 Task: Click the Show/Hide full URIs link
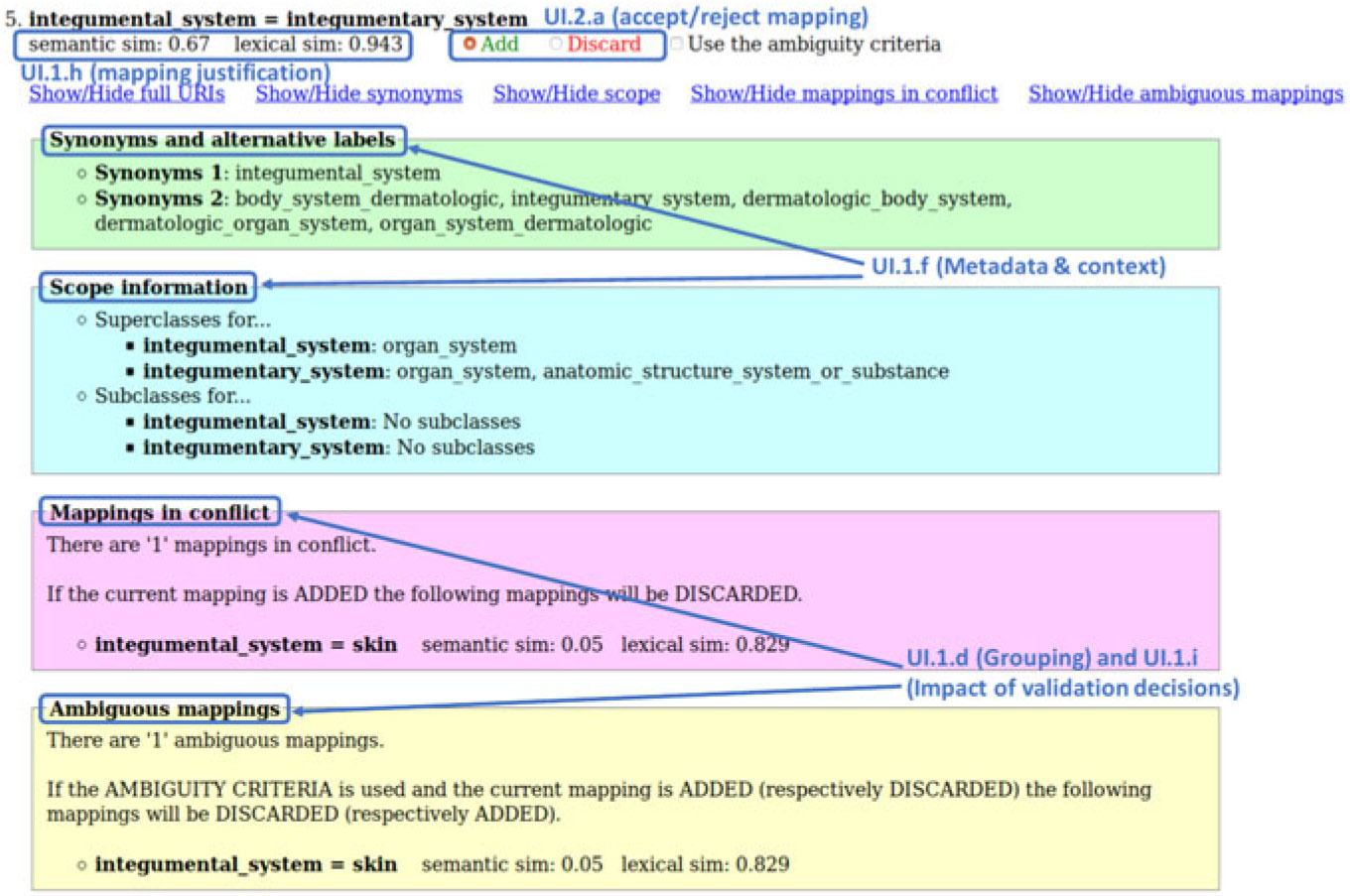[x=126, y=93]
